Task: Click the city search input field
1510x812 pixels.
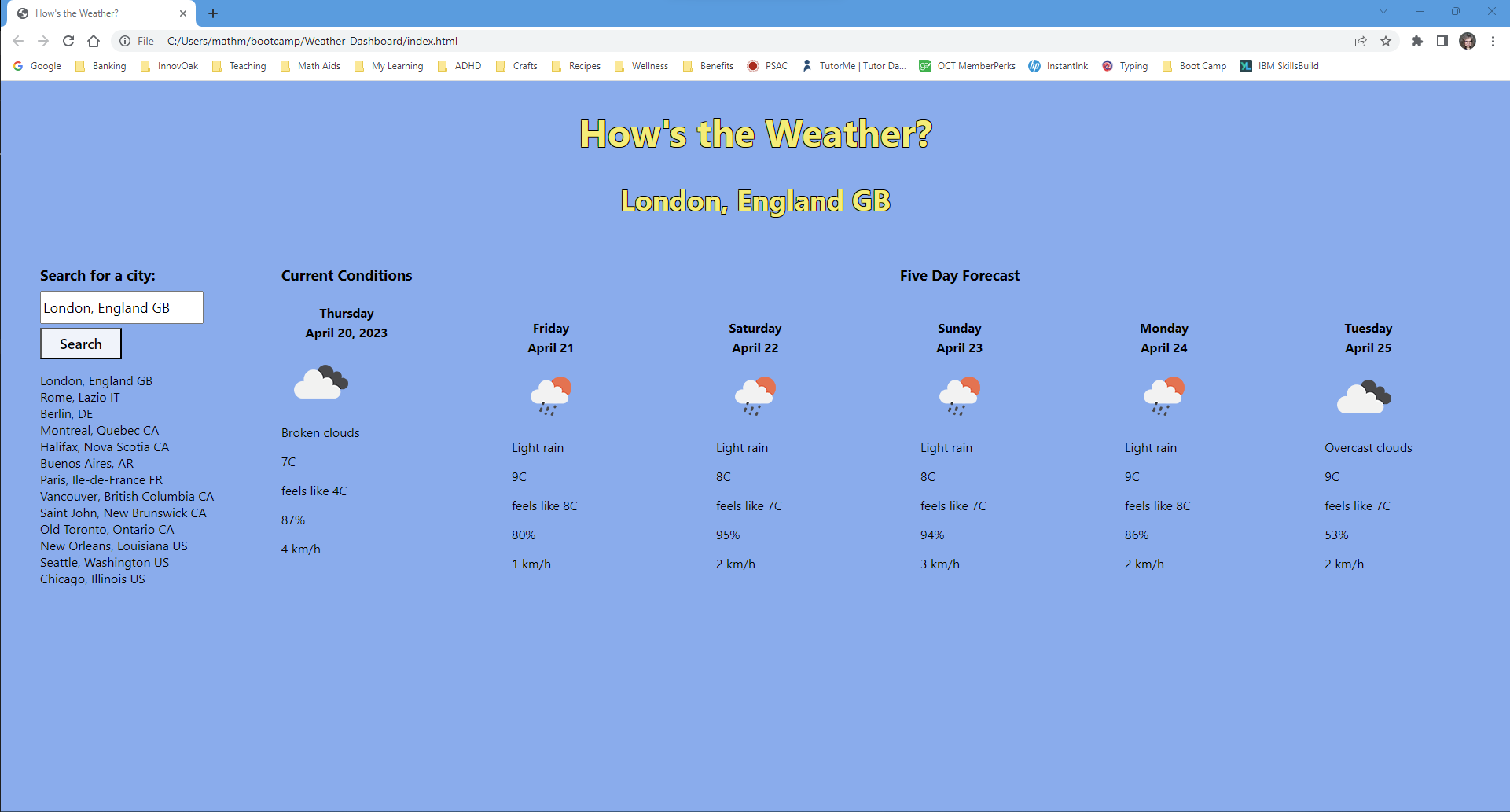Action: (x=121, y=307)
